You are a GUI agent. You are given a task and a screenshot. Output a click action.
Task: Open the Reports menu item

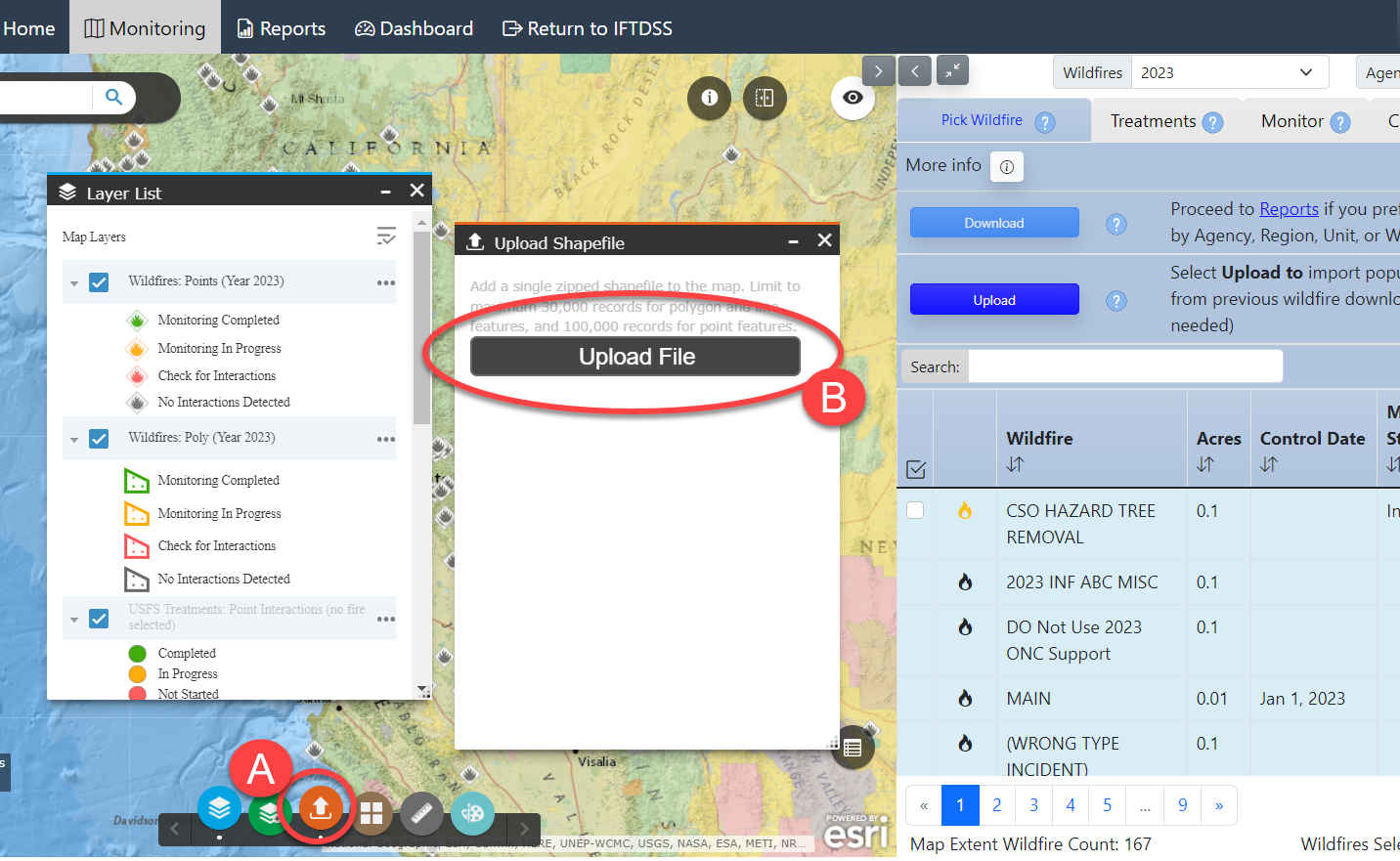(x=282, y=28)
